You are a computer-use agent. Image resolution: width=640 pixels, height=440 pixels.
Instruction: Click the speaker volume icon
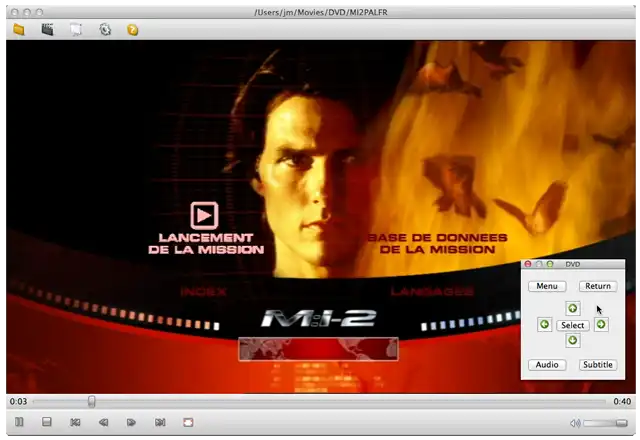575,423
